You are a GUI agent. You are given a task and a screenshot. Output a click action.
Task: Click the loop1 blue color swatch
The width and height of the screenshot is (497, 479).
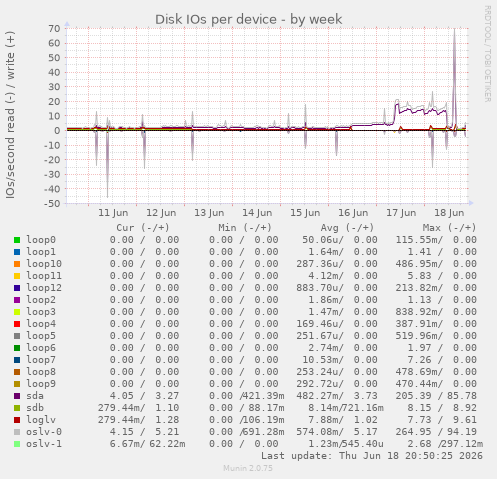click(x=17, y=252)
